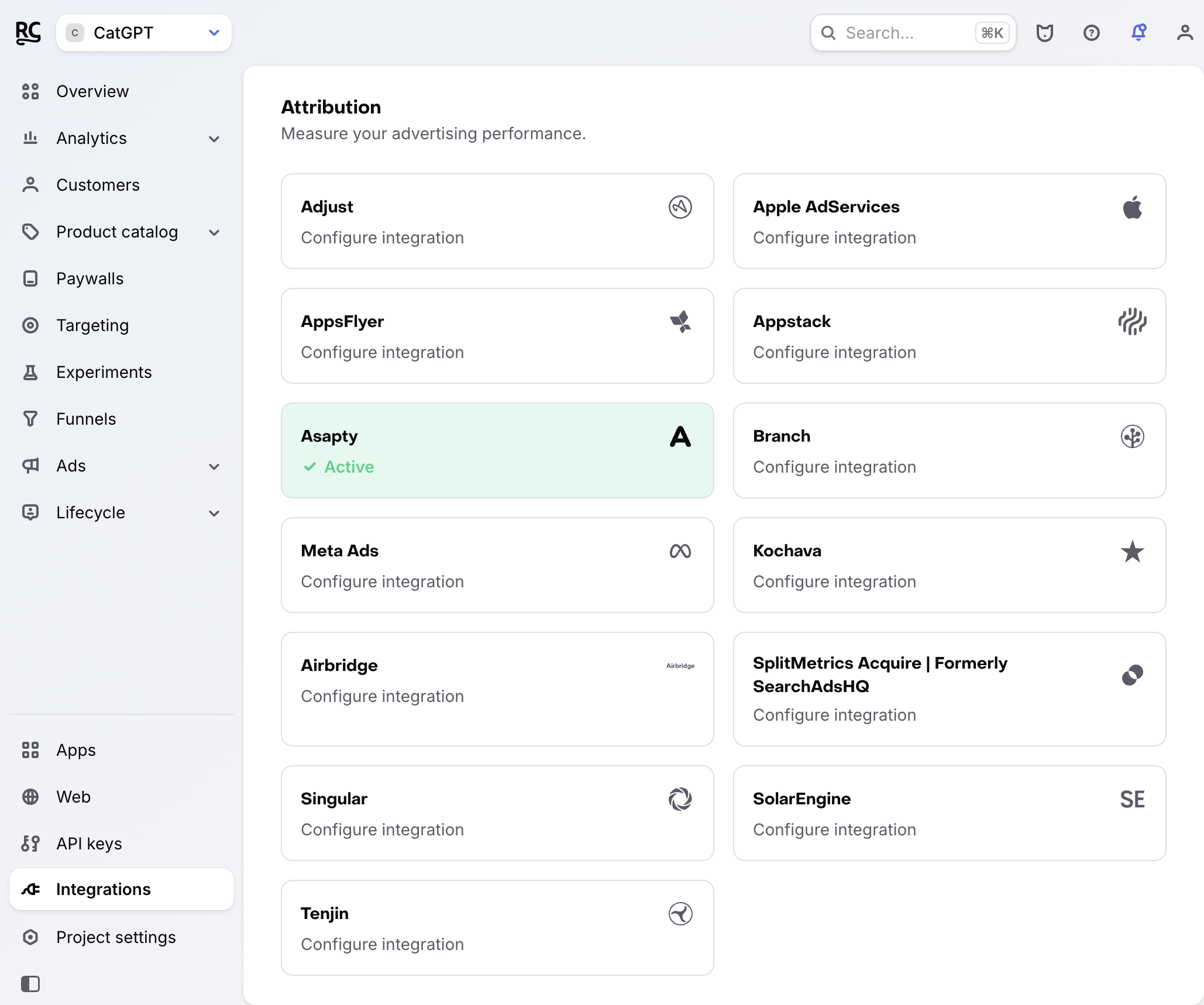1204x1005 pixels.
Task: Open Customers in sidebar
Action: point(122,185)
